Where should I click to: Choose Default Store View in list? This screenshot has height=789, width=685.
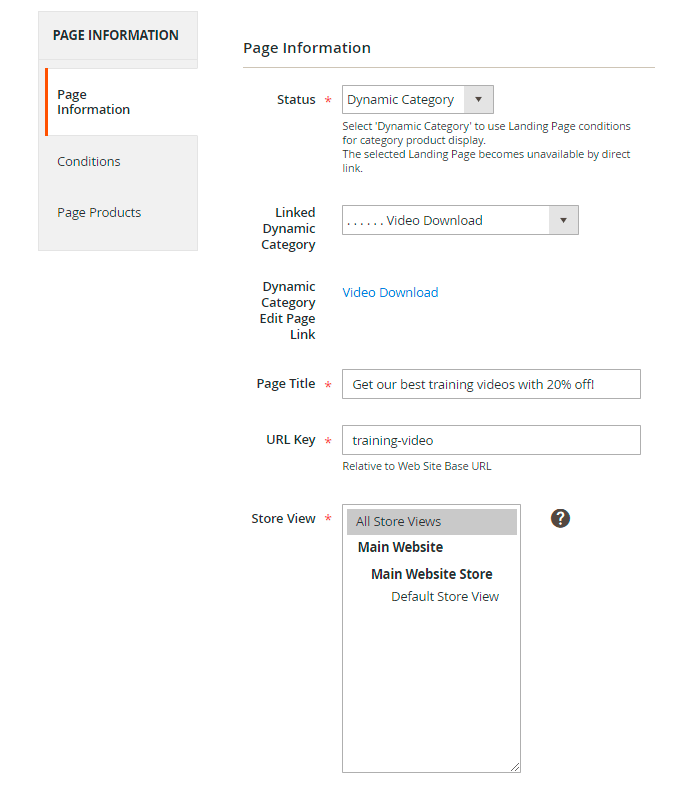pos(444,597)
